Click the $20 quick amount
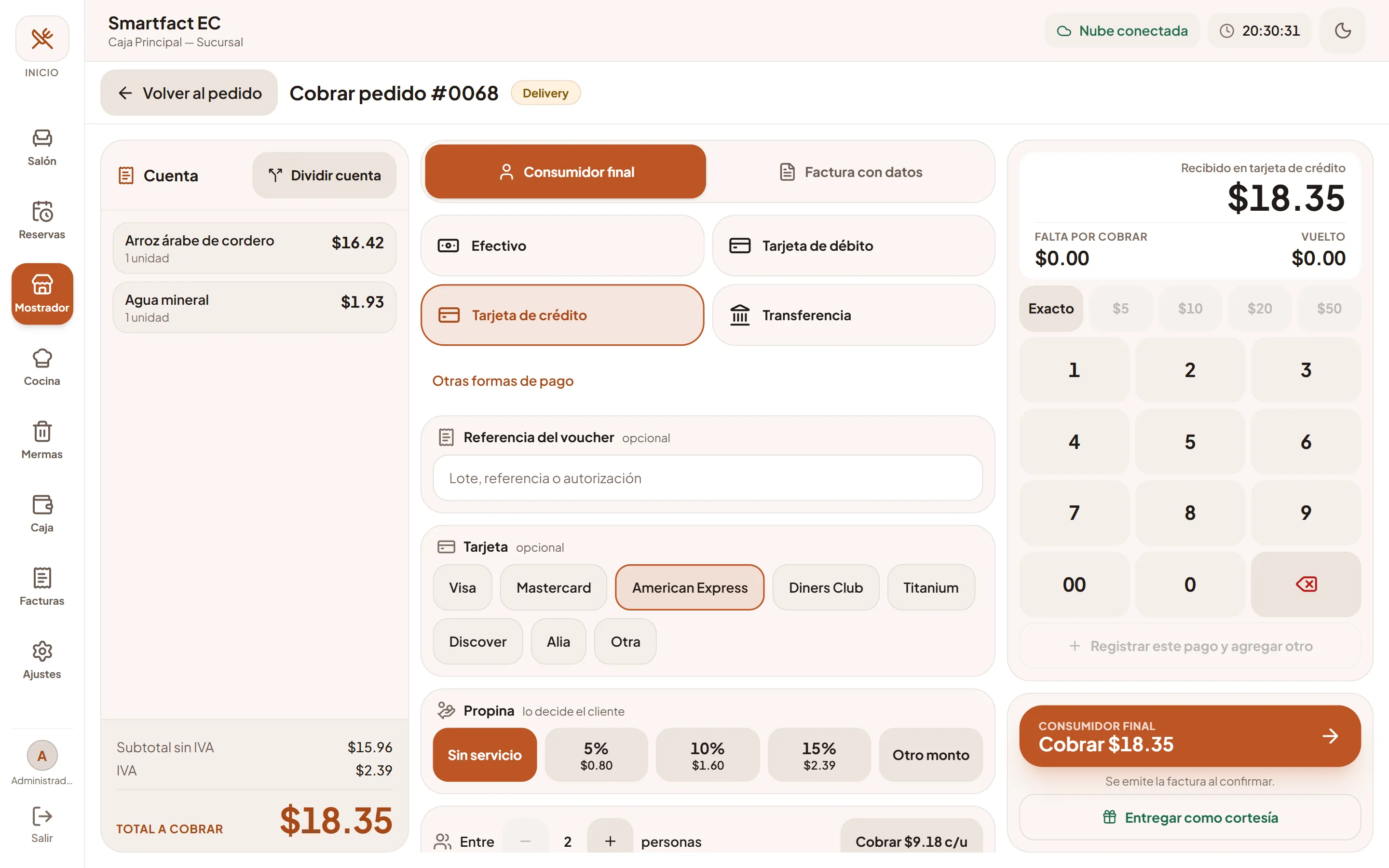 (1259, 308)
